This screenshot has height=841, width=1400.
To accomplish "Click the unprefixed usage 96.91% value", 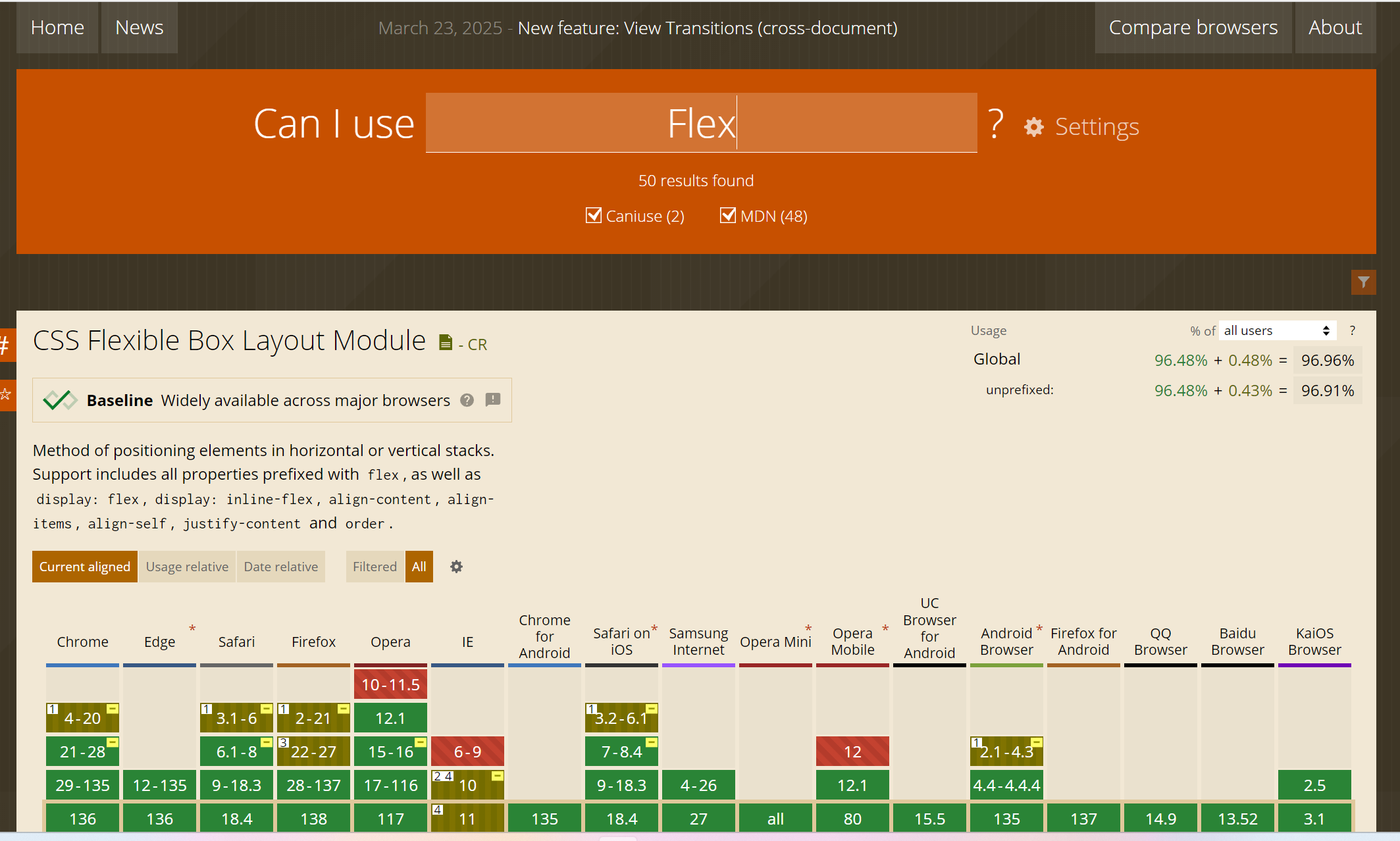I will click(1328, 391).
